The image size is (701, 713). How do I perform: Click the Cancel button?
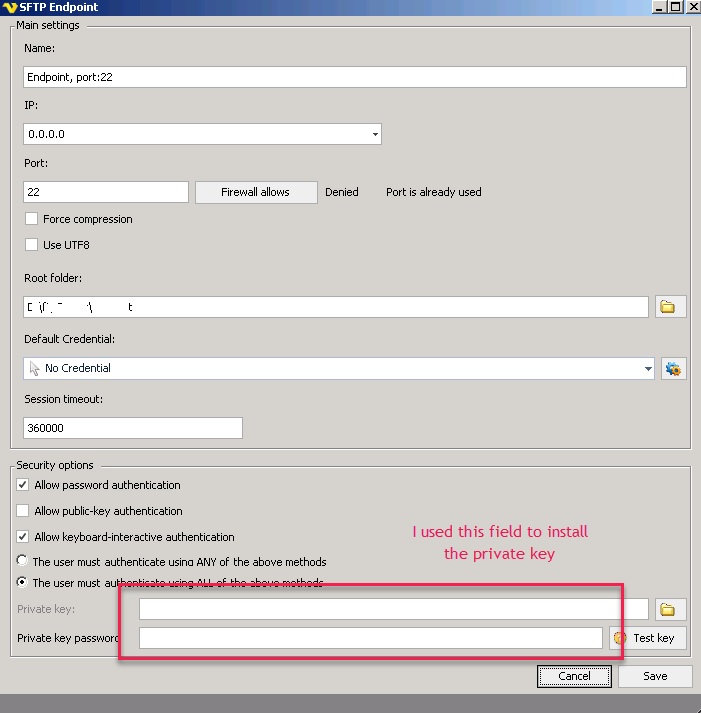tap(574, 676)
